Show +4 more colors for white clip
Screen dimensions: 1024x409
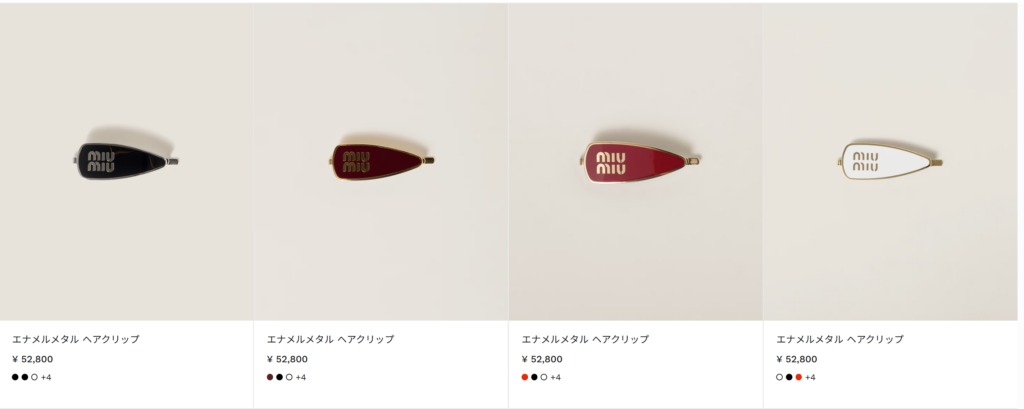click(810, 377)
